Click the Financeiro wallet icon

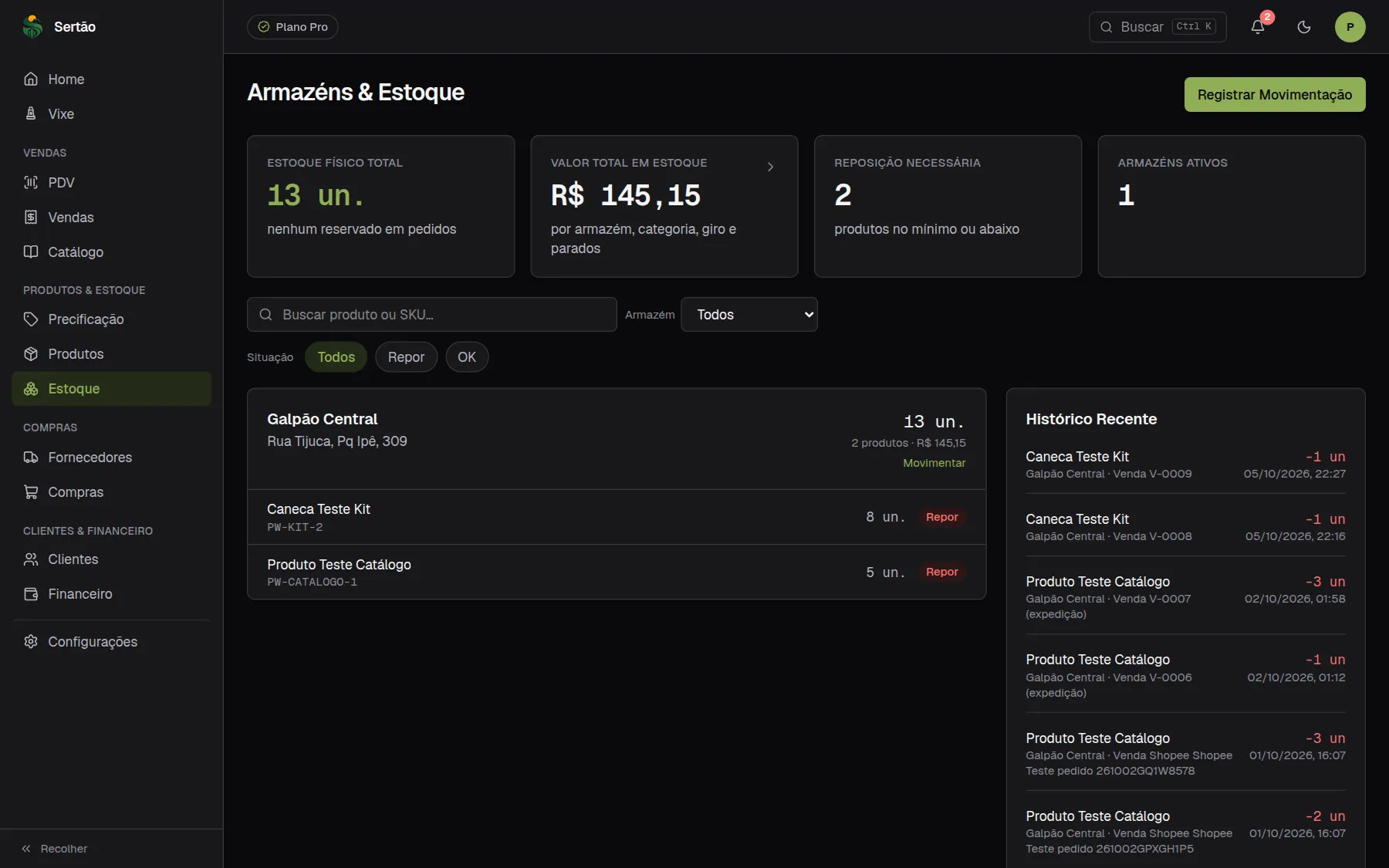coord(31,594)
